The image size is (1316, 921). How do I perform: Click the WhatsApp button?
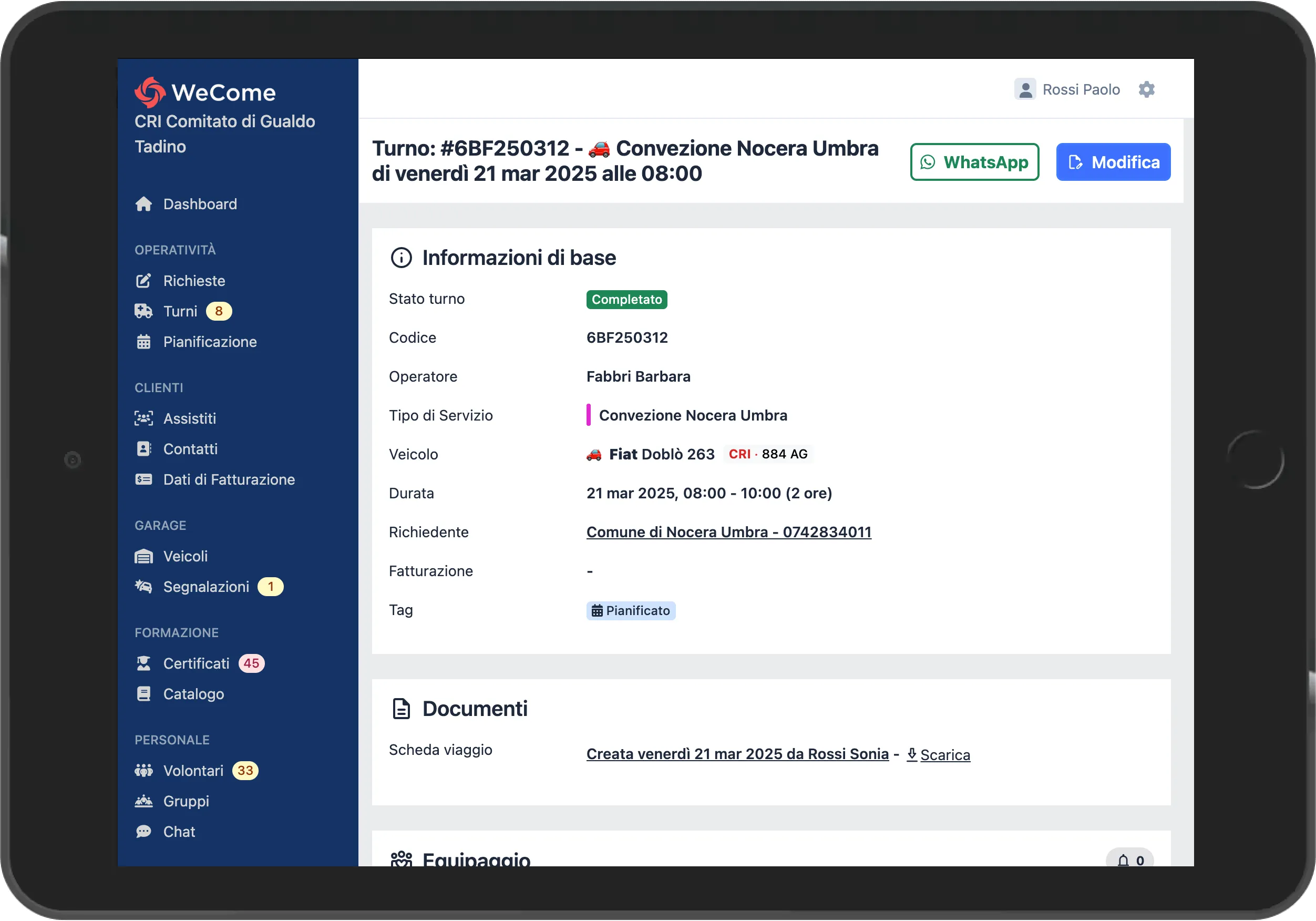974,162
